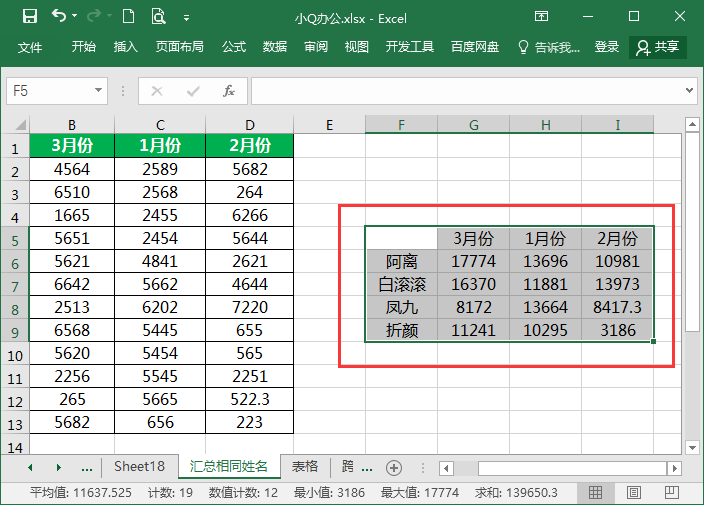Open the 开发工具 ribbon tab
Viewport: 704px width, 505px height.
[410, 47]
